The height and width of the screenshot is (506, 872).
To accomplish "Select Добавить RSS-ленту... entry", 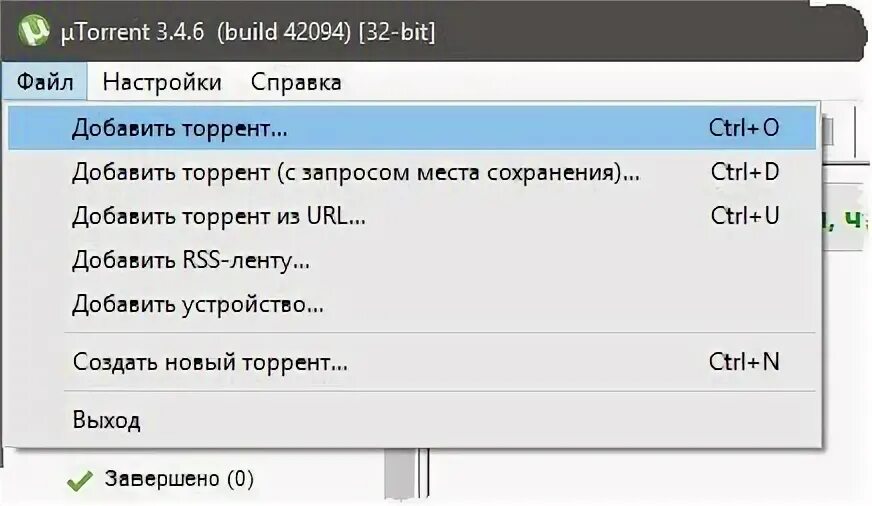I will (412, 260).
